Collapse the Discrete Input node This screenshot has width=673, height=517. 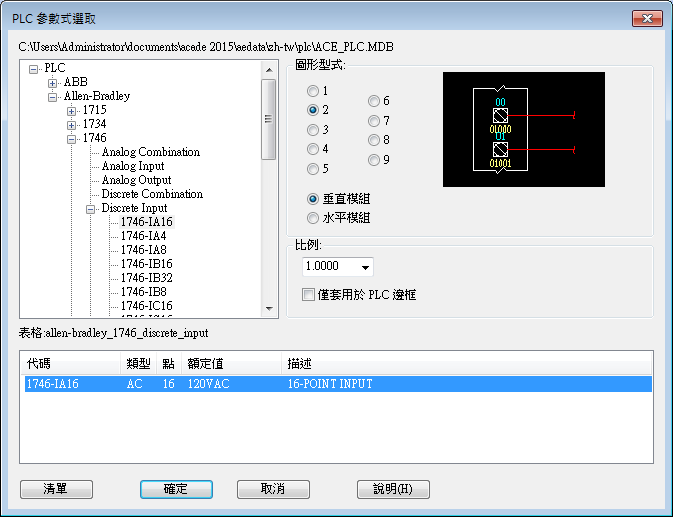pyautogui.click(x=91, y=209)
